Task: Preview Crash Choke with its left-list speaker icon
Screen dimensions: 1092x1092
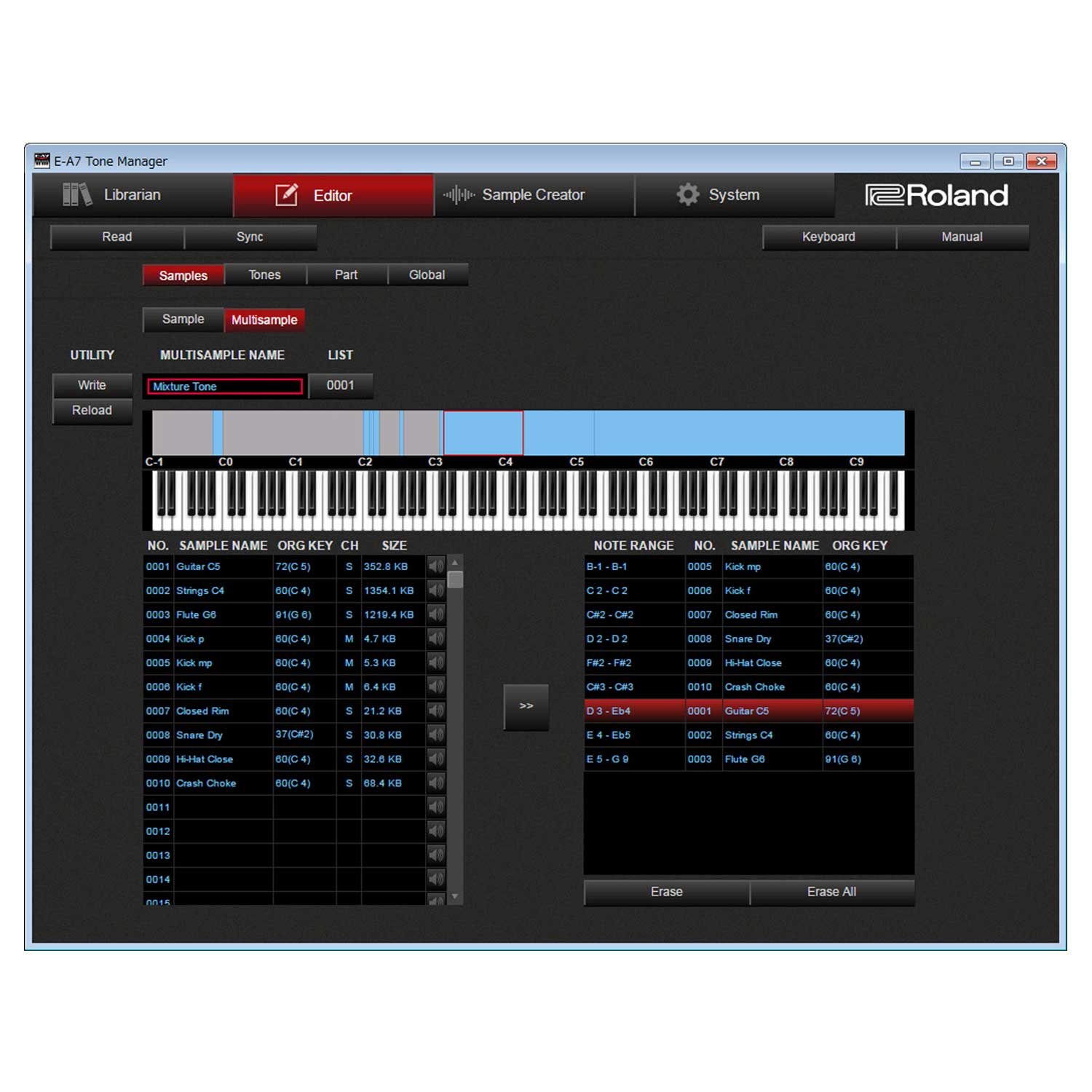Action: 435,783
